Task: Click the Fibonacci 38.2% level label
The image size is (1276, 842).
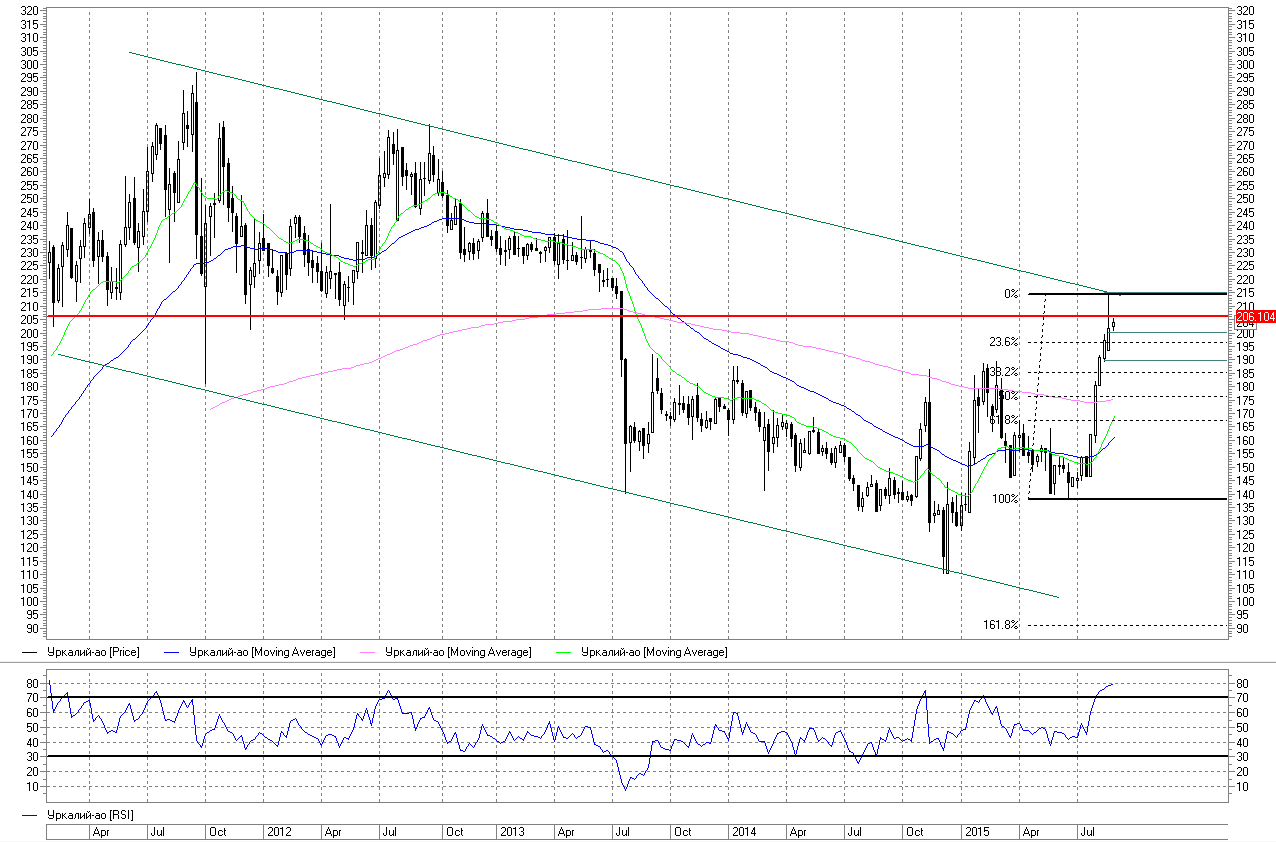Action: (x=1003, y=372)
